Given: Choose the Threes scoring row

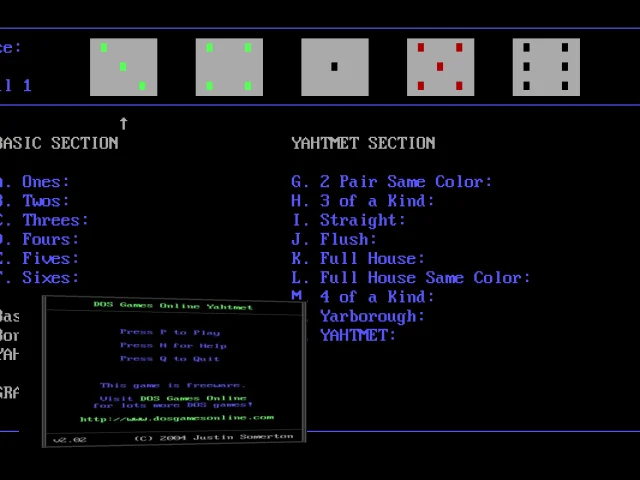Looking at the screenshot, I should [x=44, y=220].
